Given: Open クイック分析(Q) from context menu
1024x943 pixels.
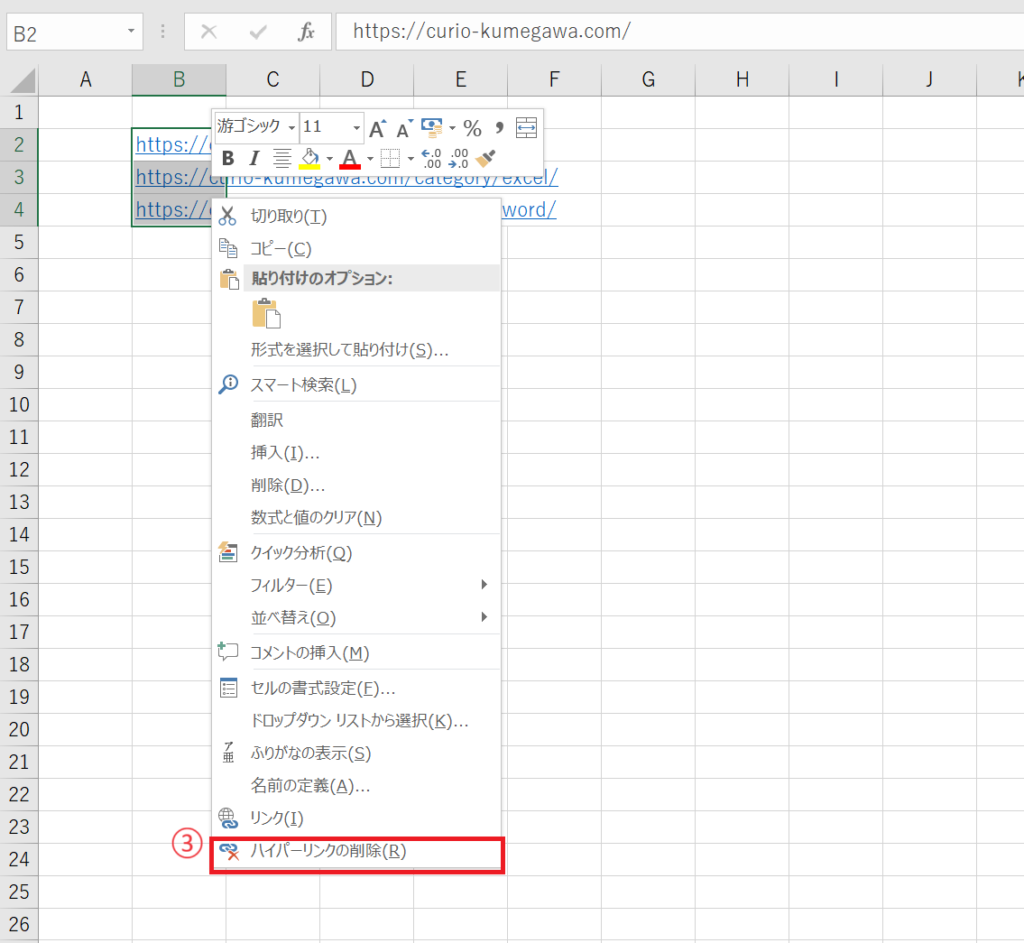Looking at the screenshot, I should 357,553.
